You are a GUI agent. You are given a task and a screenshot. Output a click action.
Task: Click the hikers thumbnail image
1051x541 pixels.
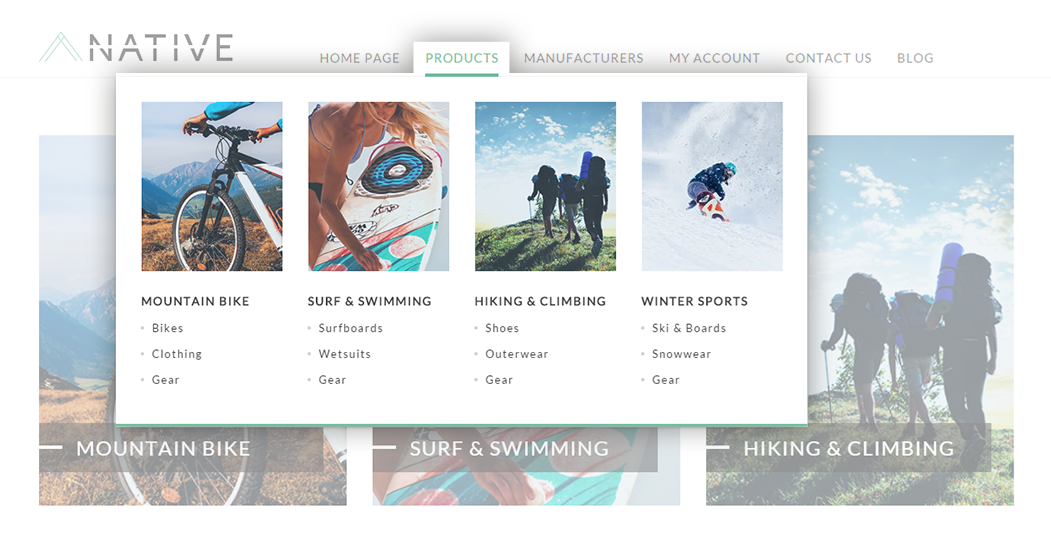[546, 186]
